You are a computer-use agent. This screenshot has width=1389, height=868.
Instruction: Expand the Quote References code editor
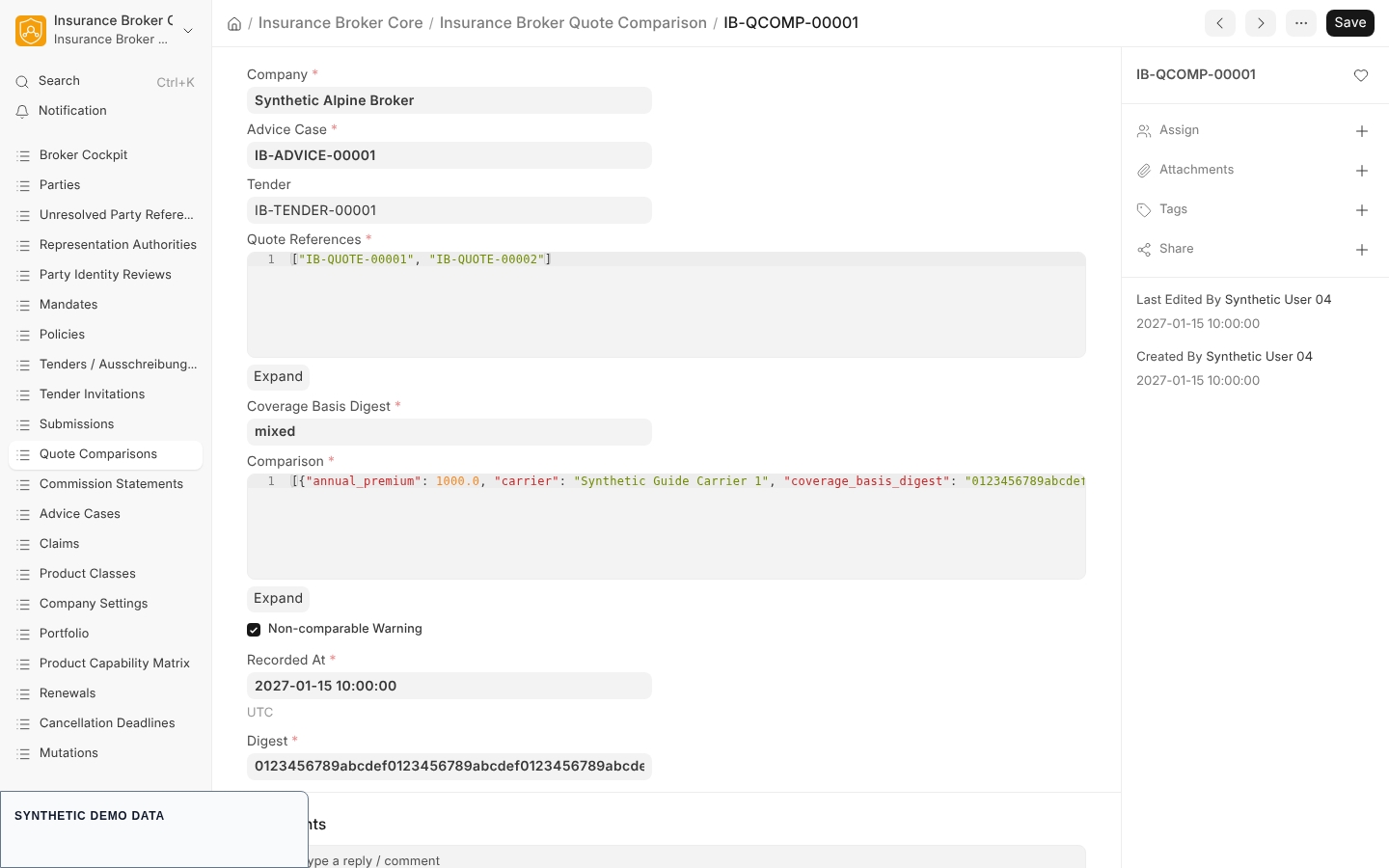(278, 377)
